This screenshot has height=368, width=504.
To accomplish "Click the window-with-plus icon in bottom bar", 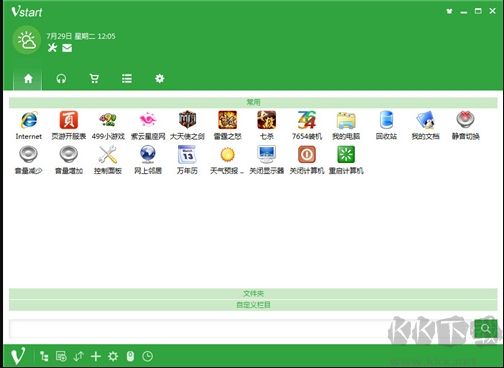I will (x=61, y=356).
